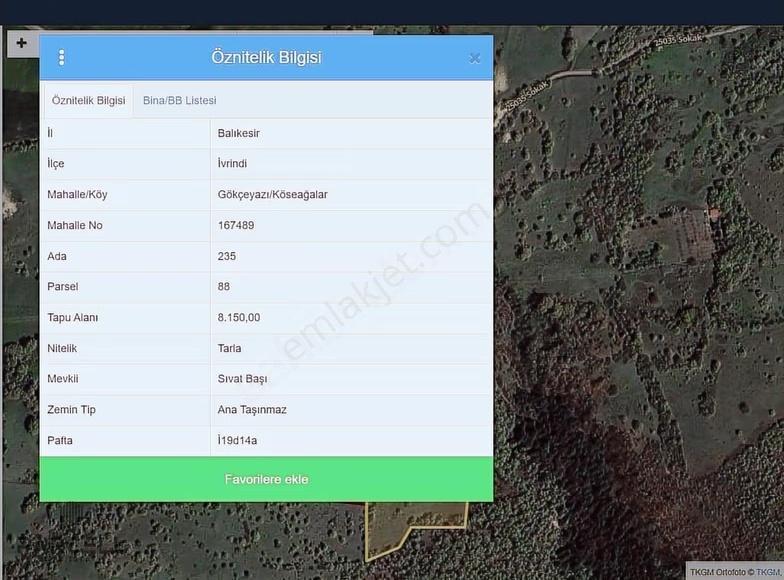Click the Pafta row label
This screenshot has height=580, width=784.
(60, 440)
